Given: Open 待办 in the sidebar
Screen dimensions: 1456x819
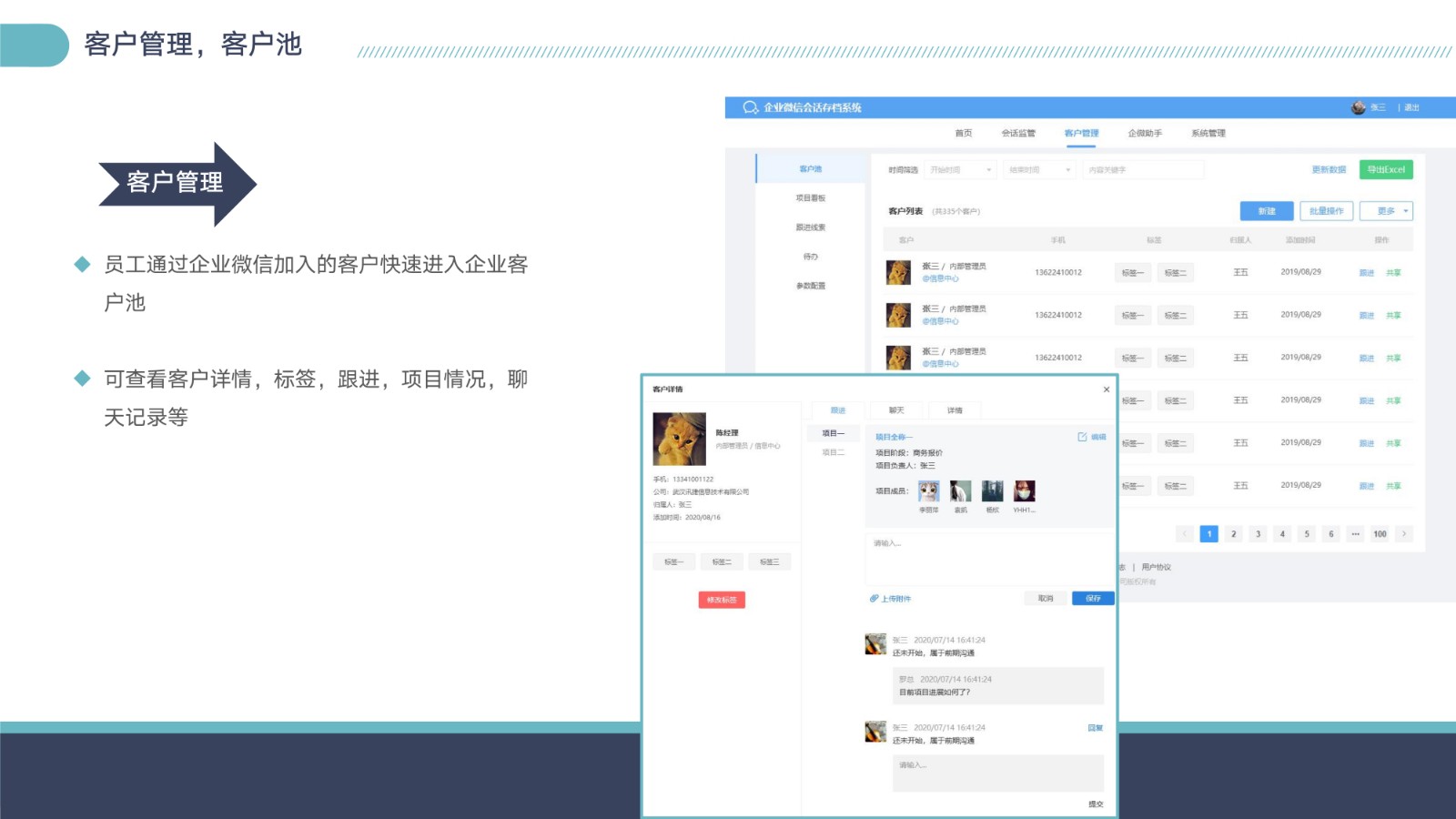Looking at the screenshot, I should [x=811, y=257].
